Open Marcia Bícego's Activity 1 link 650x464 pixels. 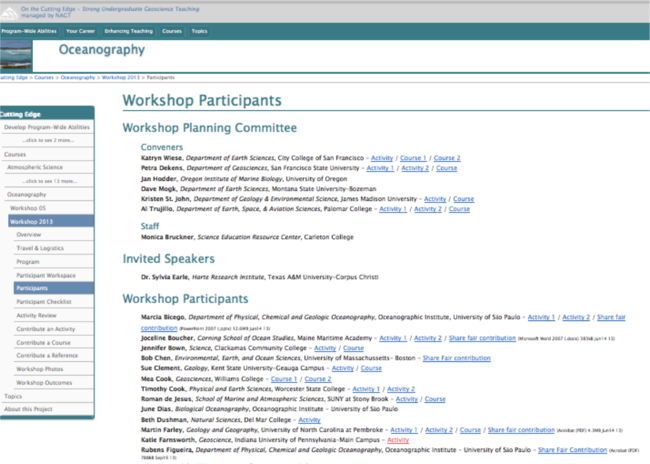tap(541, 317)
